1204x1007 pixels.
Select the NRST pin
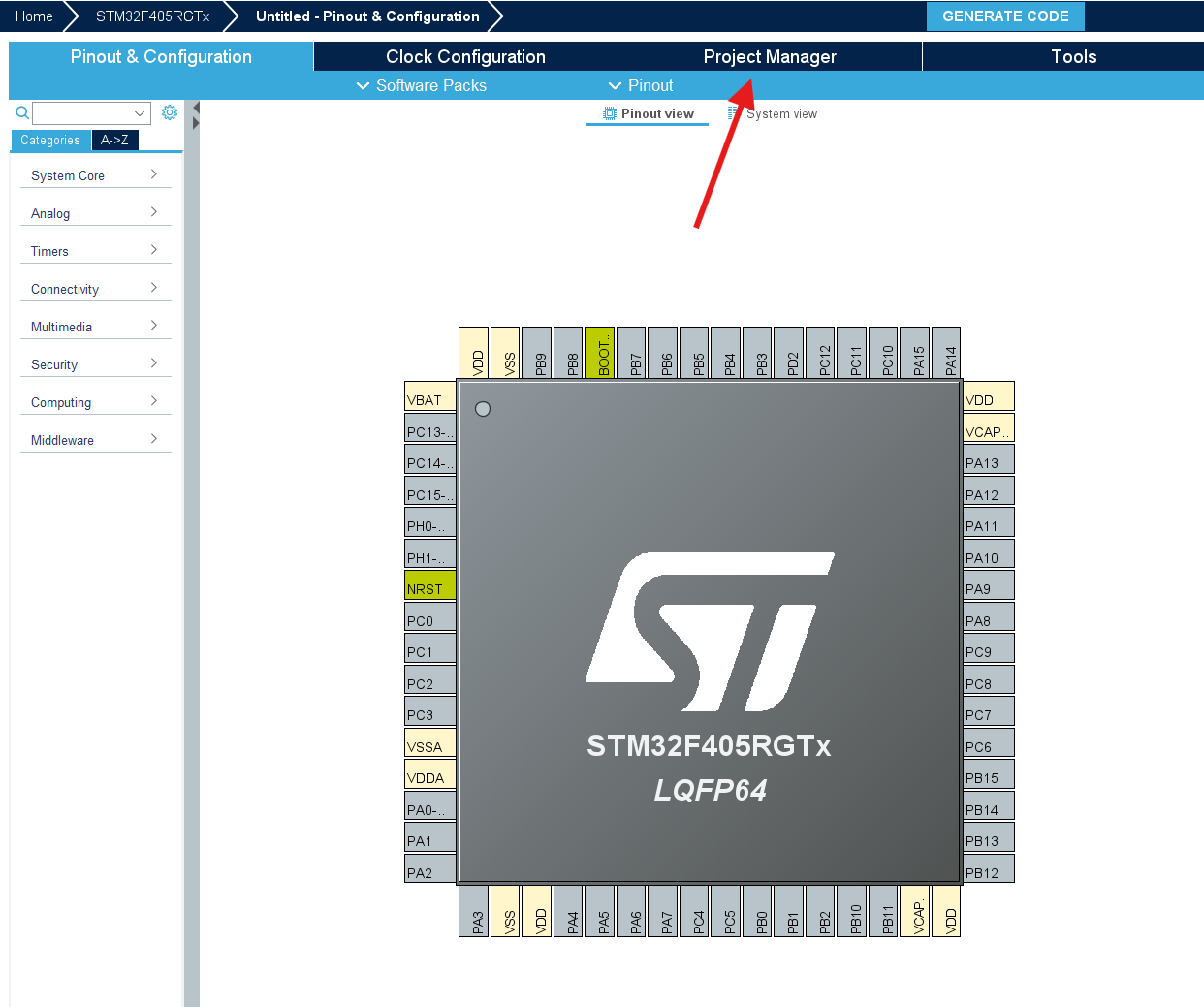[430, 585]
